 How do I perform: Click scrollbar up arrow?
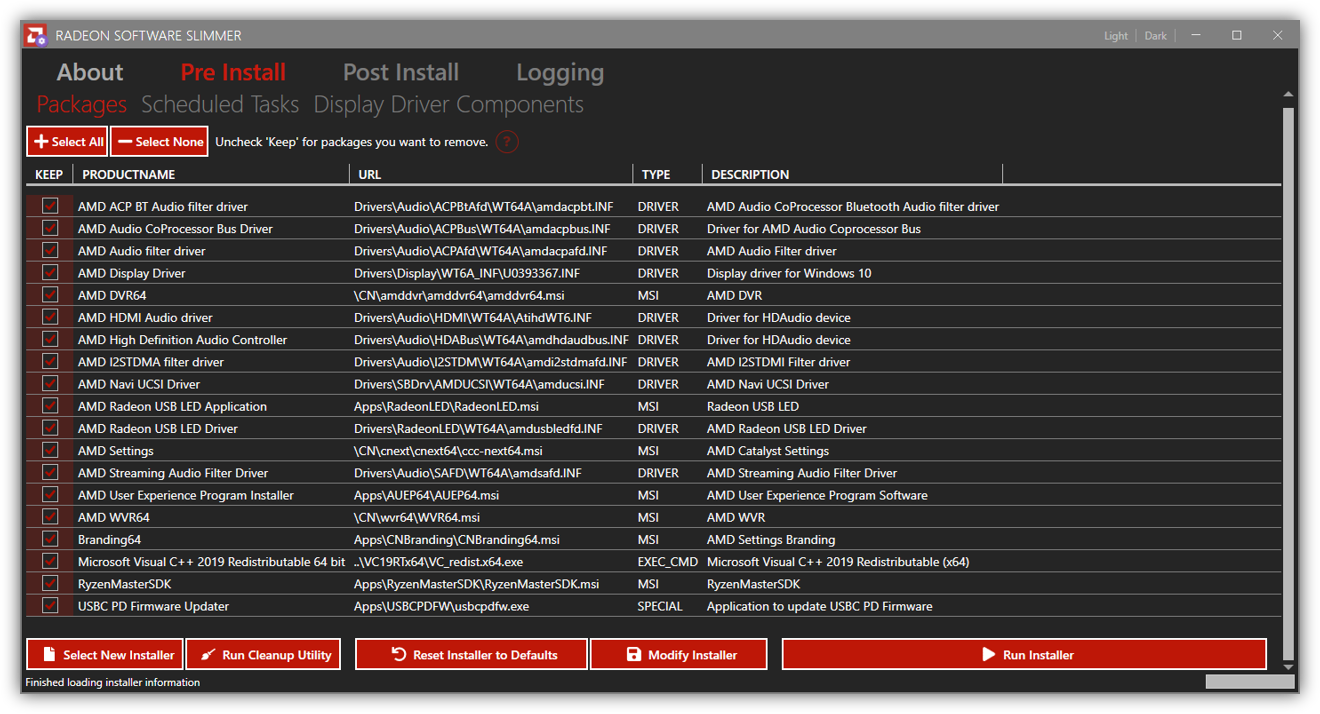[1288, 95]
